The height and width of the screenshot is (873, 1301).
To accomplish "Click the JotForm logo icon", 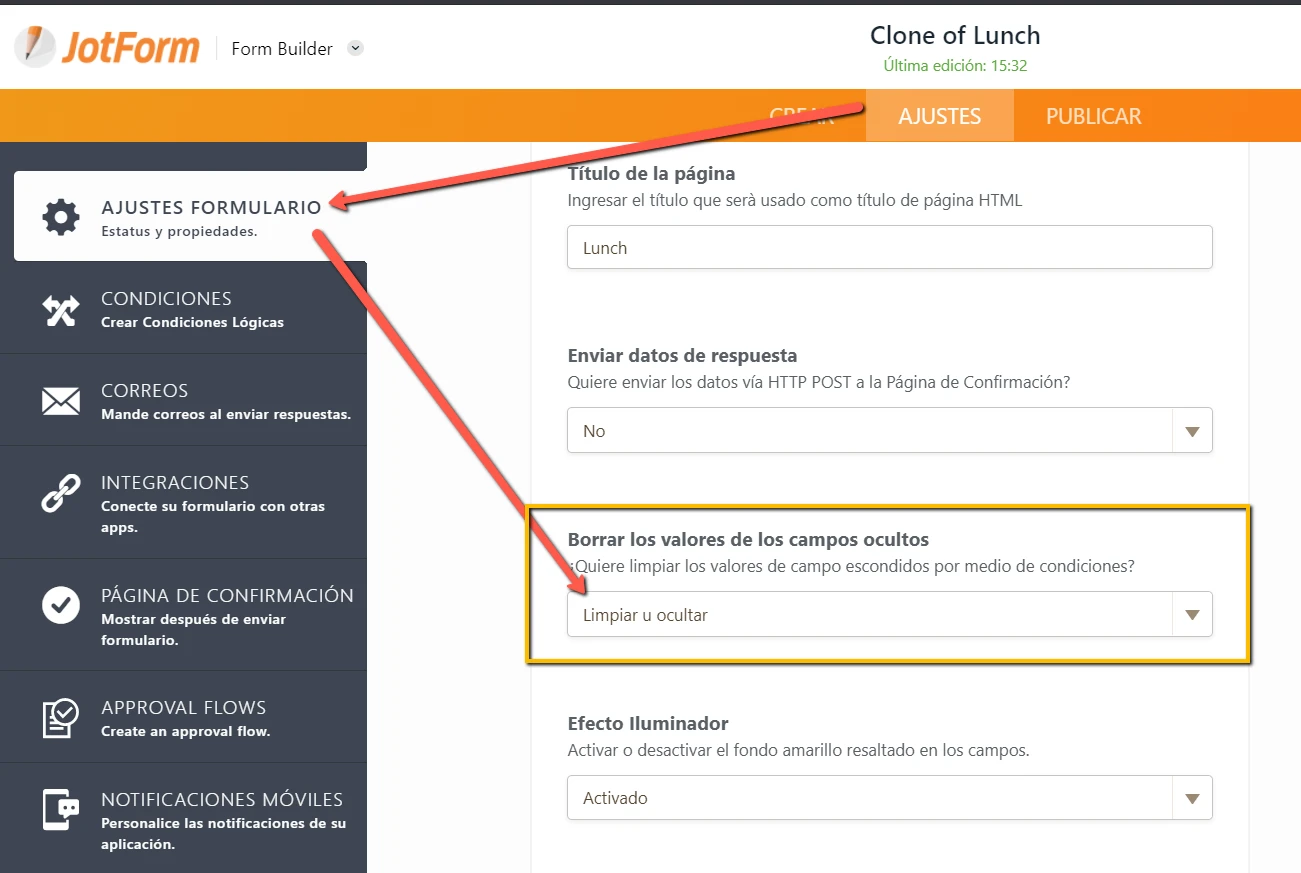I will 35,47.
